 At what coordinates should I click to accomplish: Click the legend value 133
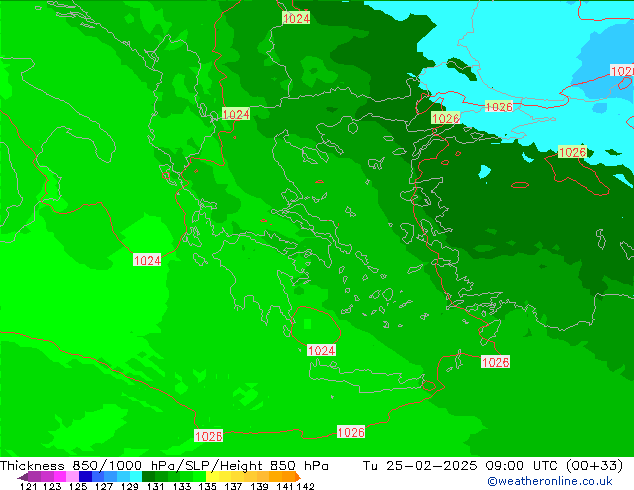coord(182,486)
